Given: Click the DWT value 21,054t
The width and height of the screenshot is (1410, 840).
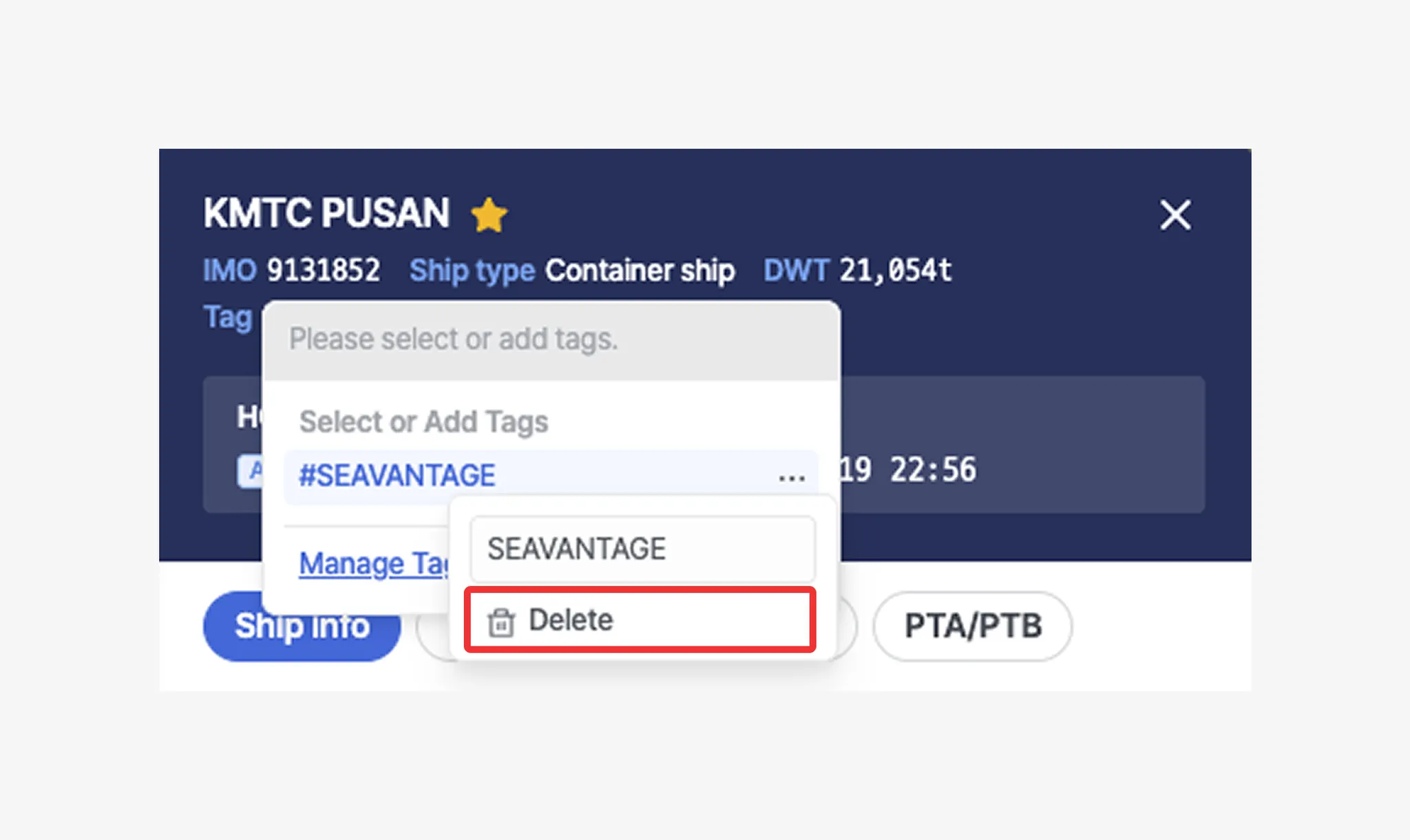Looking at the screenshot, I should point(895,271).
